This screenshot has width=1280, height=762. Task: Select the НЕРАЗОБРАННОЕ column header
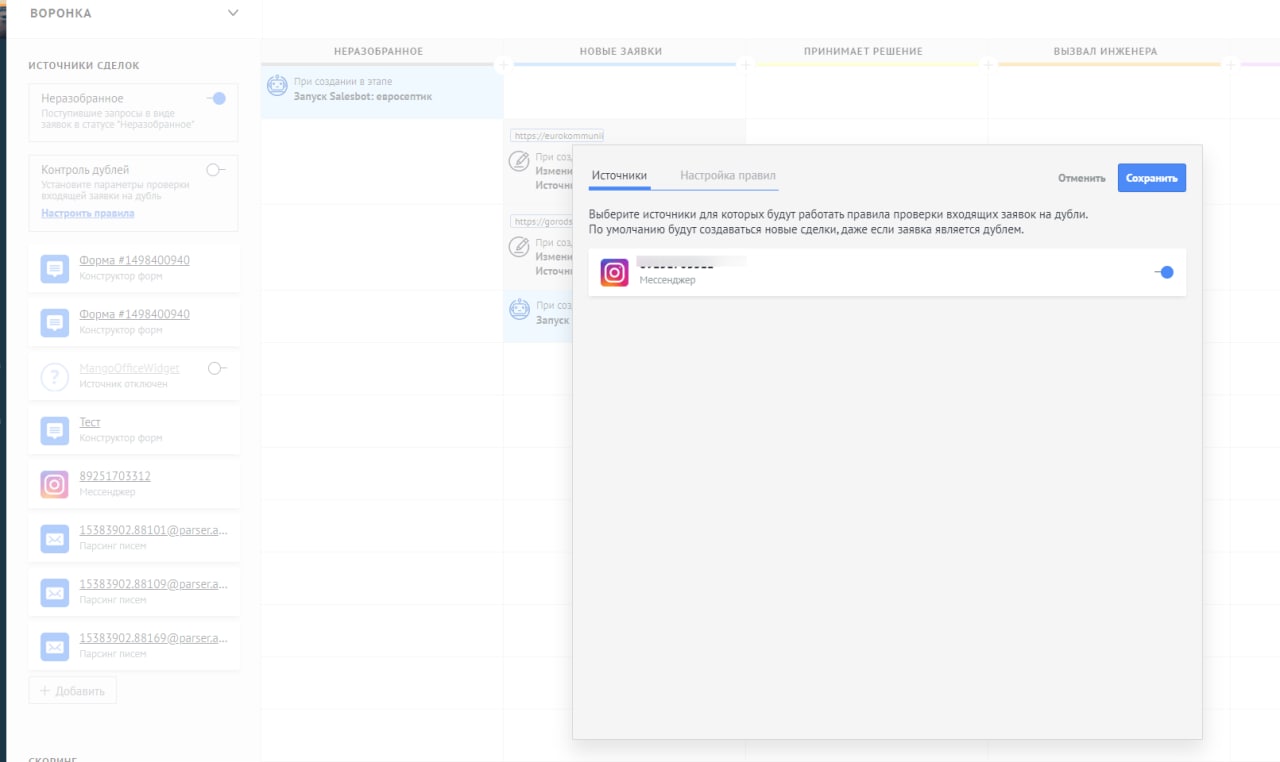(378, 51)
